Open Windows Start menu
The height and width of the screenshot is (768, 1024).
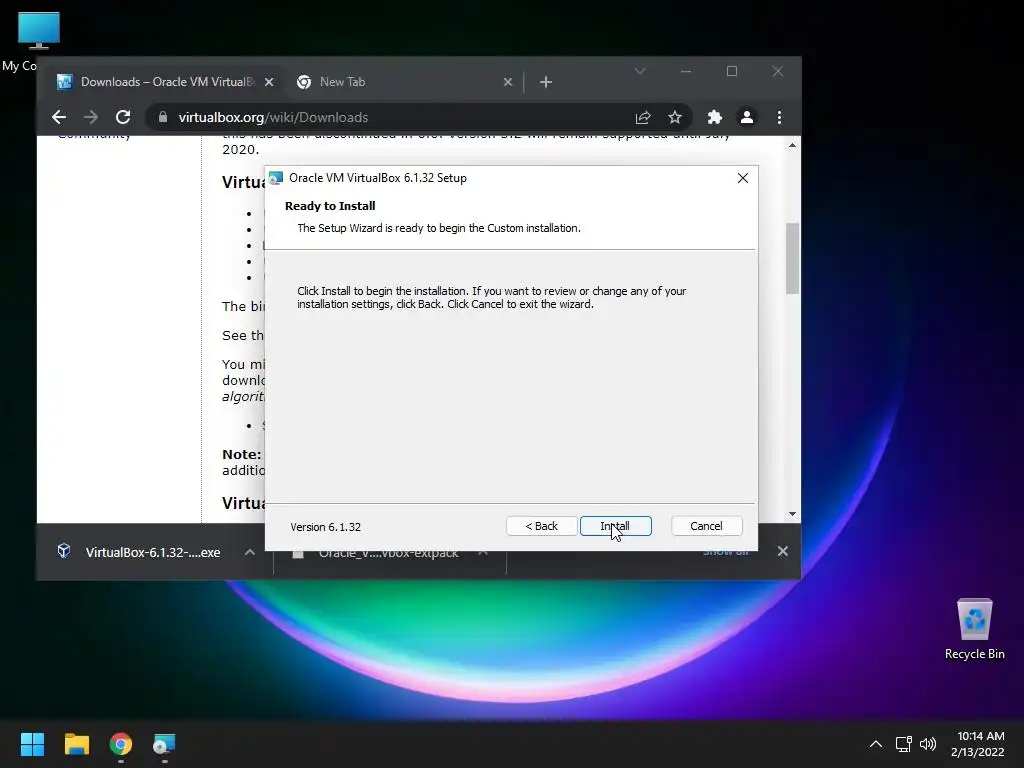pyautogui.click(x=32, y=744)
